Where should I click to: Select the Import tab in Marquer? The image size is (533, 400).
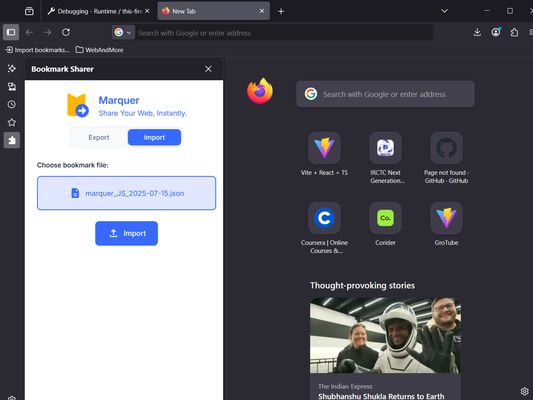point(154,137)
